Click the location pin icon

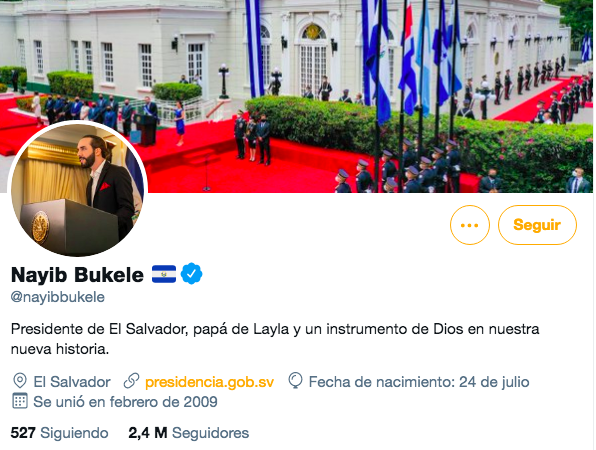tap(20, 381)
